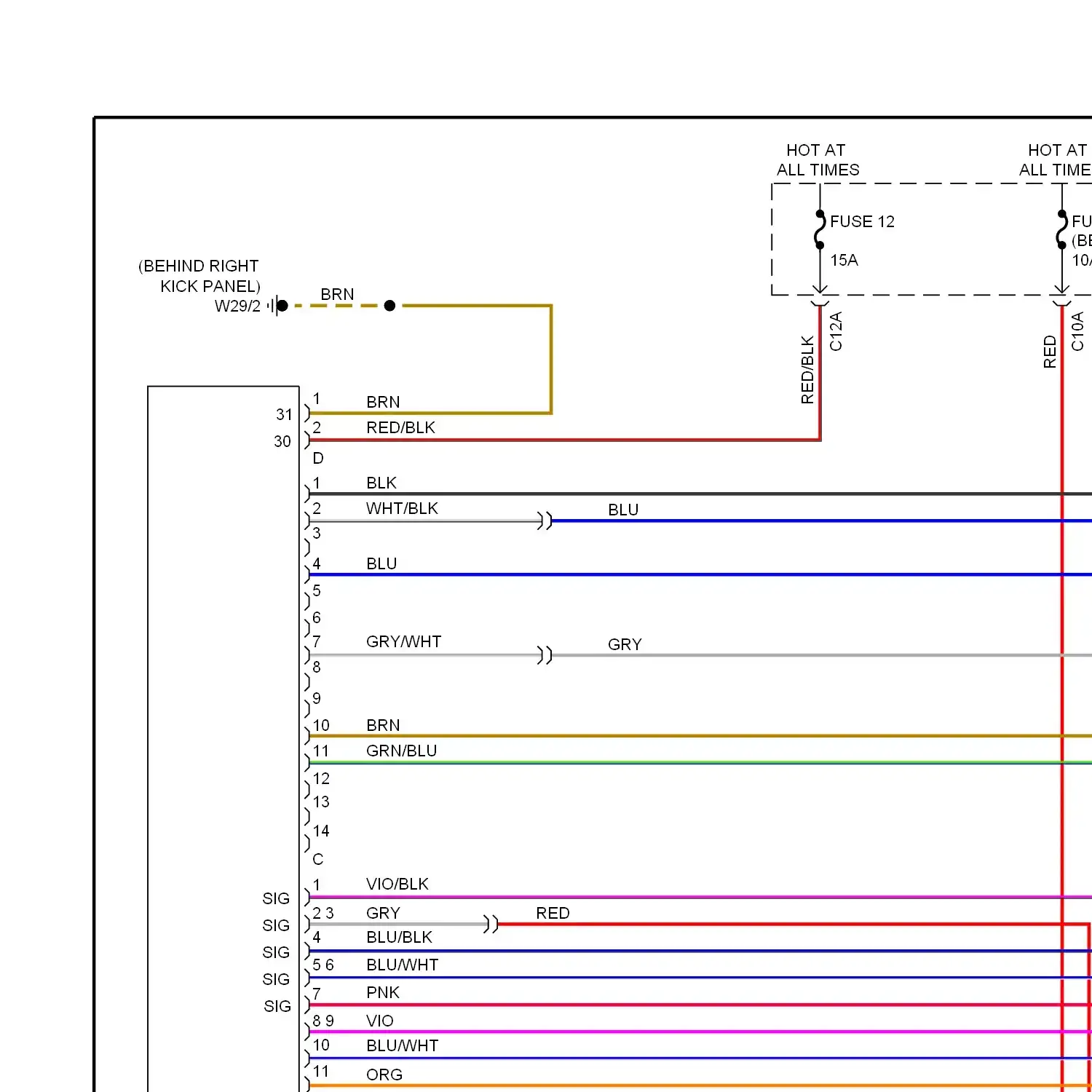Click the C12A connector label
The width and height of the screenshot is (1092, 1092).
pos(836,331)
